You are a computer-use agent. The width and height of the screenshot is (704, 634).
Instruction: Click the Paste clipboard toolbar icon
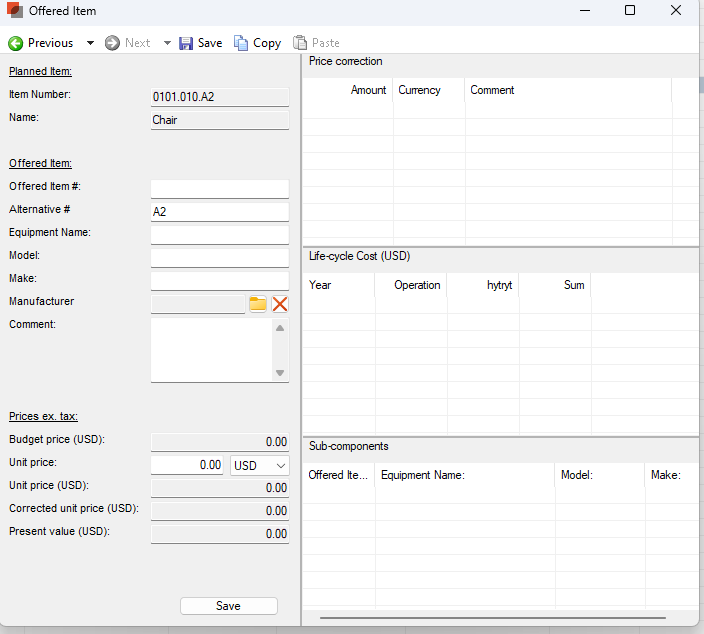pos(300,43)
